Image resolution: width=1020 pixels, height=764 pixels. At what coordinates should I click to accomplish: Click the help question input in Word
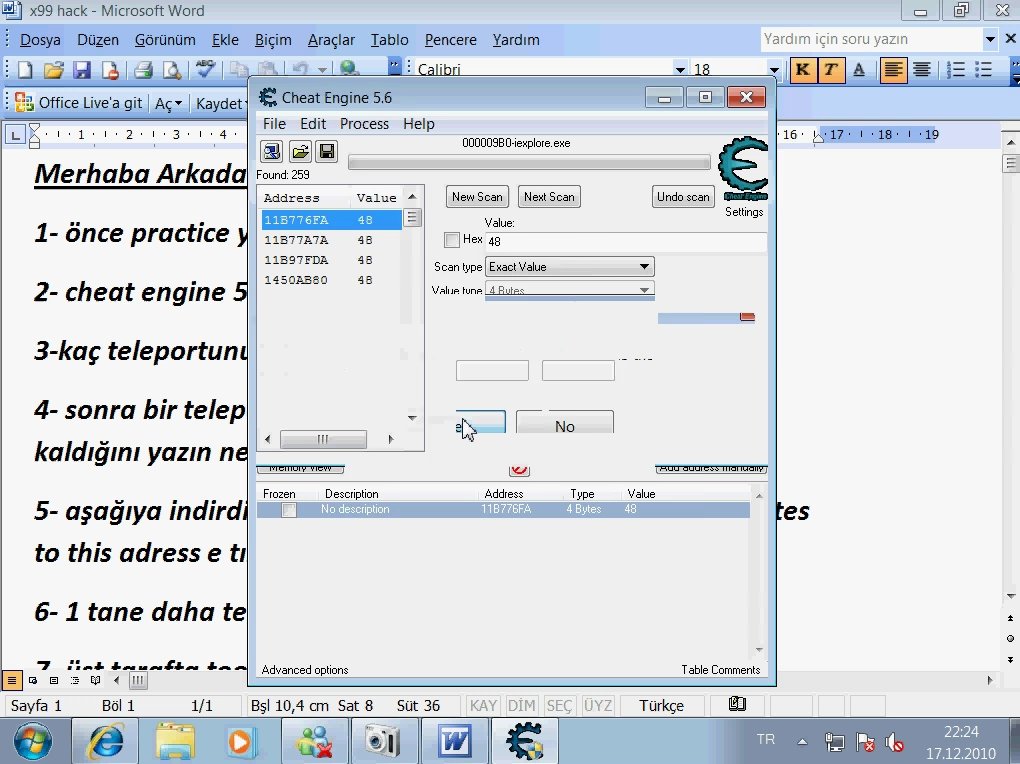pyautogui.click(x=872, y=39)
